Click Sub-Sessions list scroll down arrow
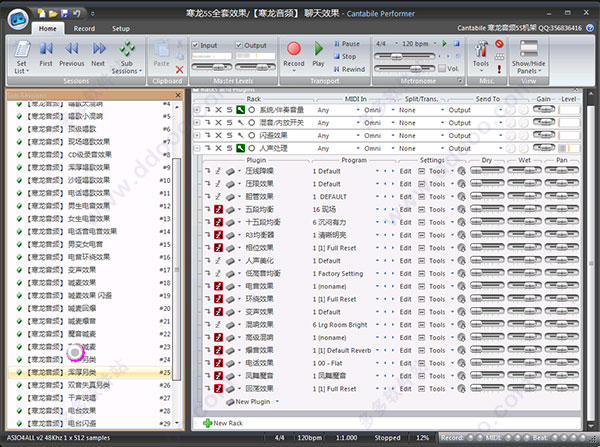This screenshot has width=600, height=447. point(177,423)
